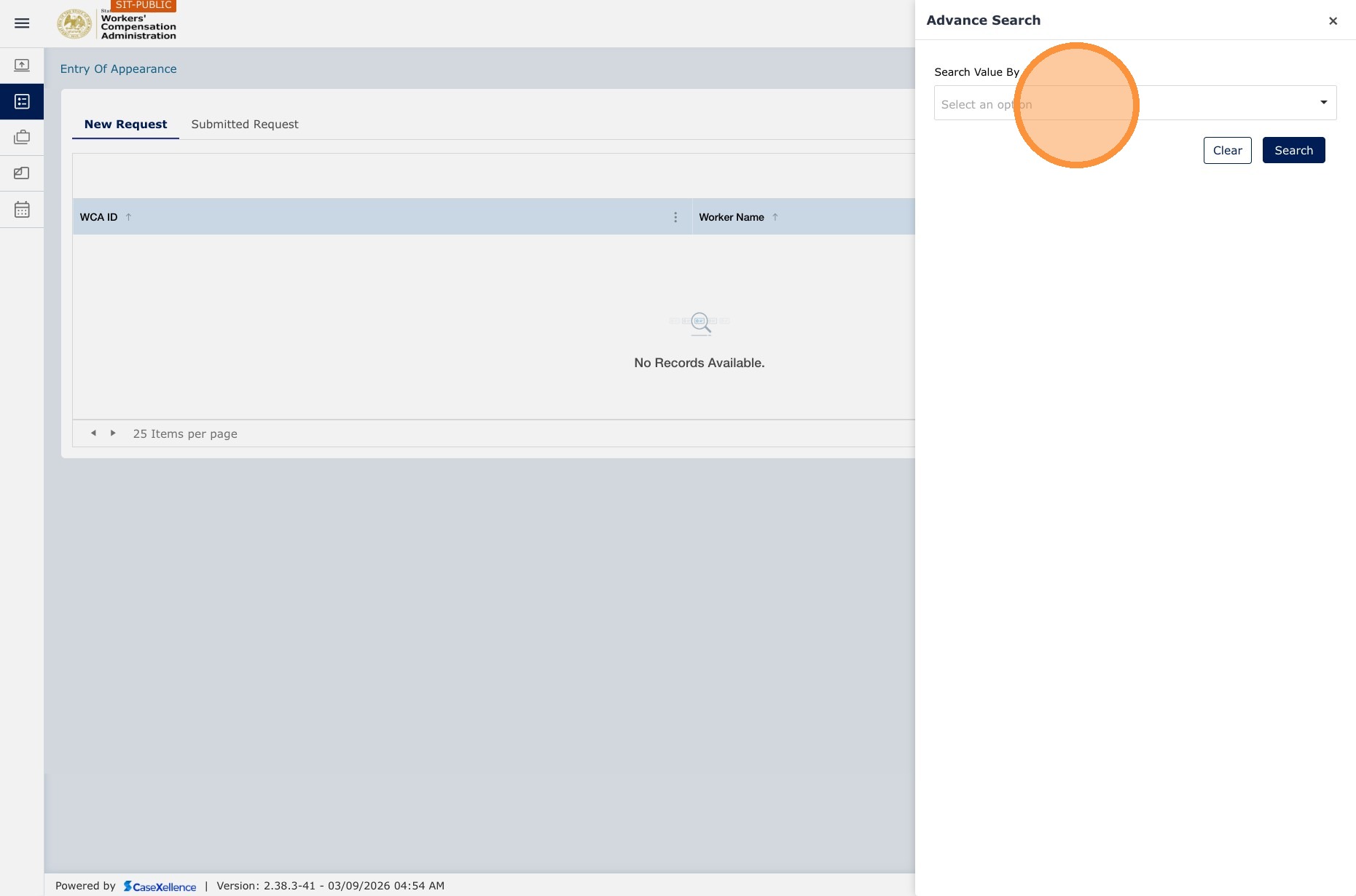Click the Advance Search title
Image resolution: width=1356 pixels, height=896 pixels.
[983, 20]
